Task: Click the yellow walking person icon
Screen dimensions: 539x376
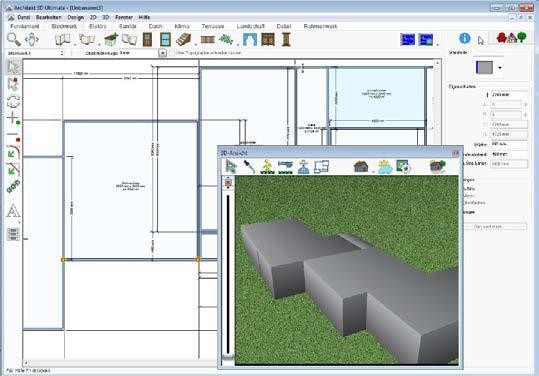Action: coord(267,167)
